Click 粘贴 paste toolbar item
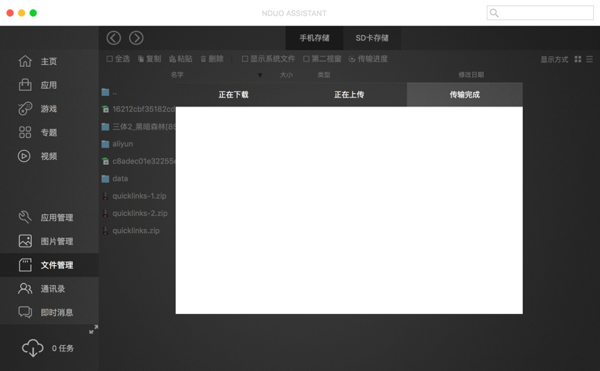 181,59
